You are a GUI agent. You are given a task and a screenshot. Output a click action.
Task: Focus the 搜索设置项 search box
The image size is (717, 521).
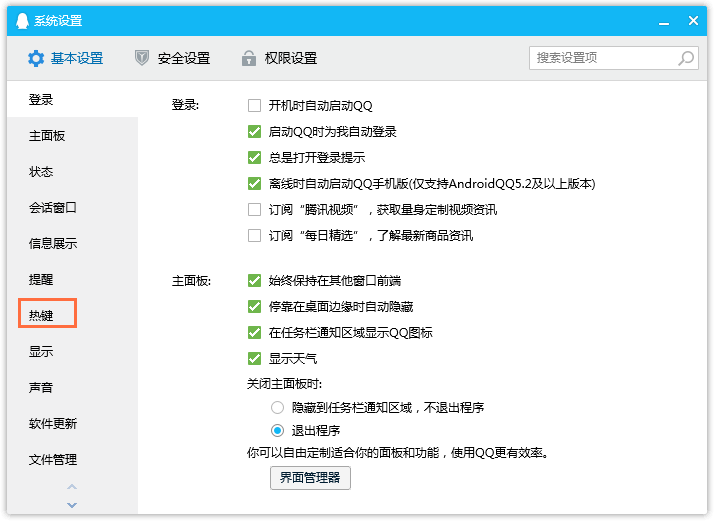(x=613, y=58)
